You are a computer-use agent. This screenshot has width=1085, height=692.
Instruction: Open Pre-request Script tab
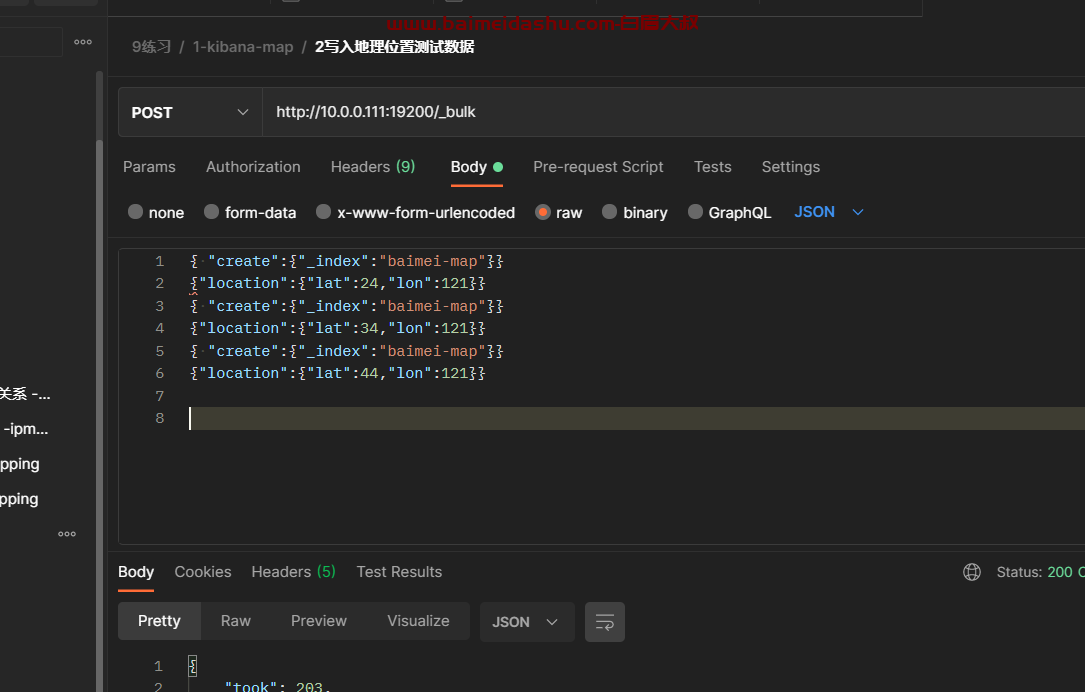[x=598, y=167]
